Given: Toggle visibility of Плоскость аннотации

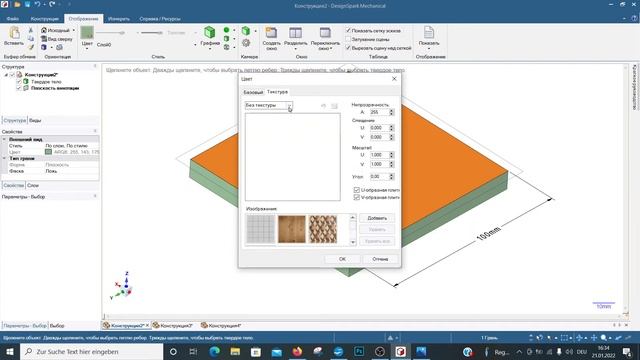Looking at the screenshot, I should point(19,88).
